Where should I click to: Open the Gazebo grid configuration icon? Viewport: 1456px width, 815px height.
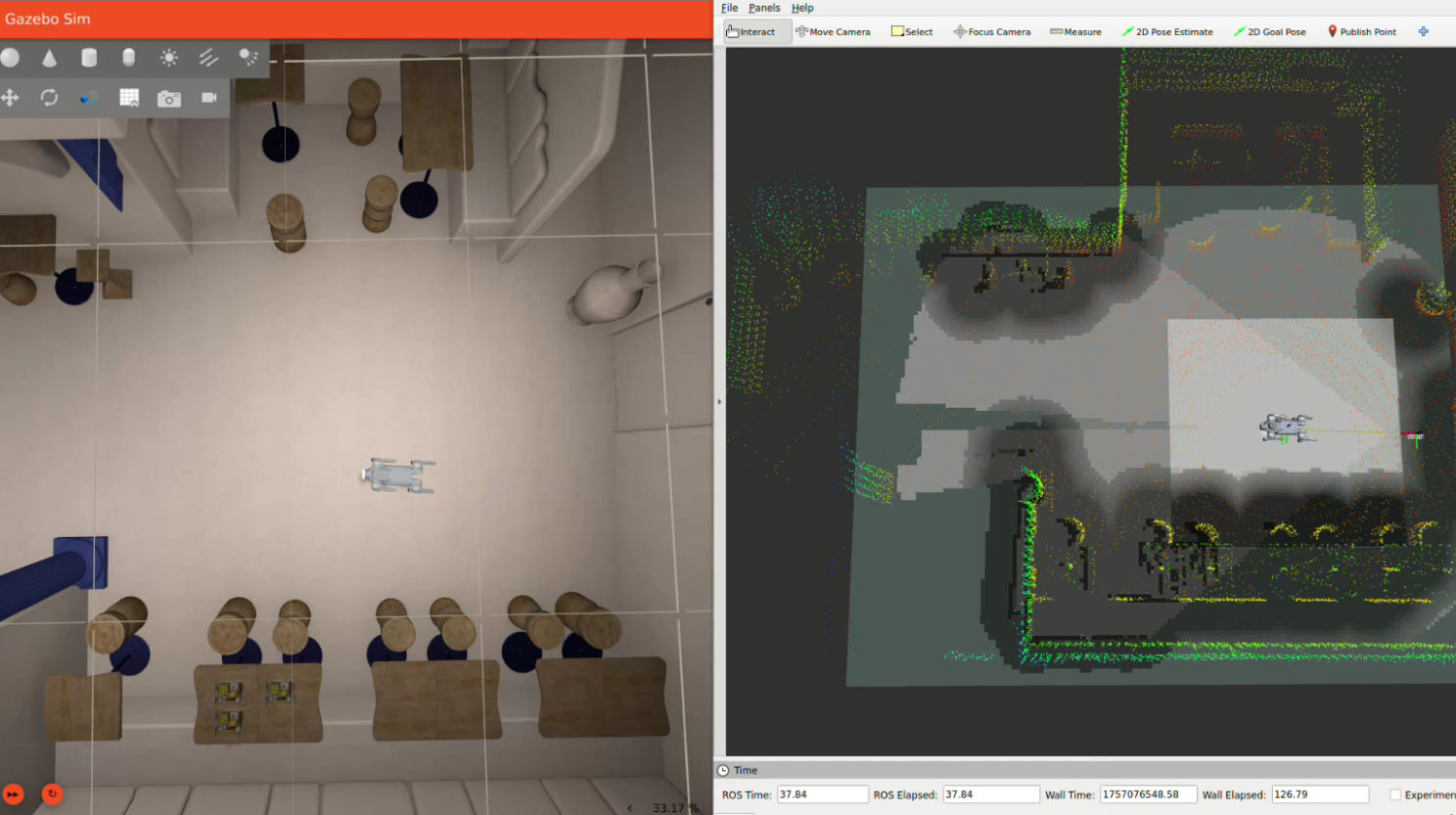click(129, 97)
